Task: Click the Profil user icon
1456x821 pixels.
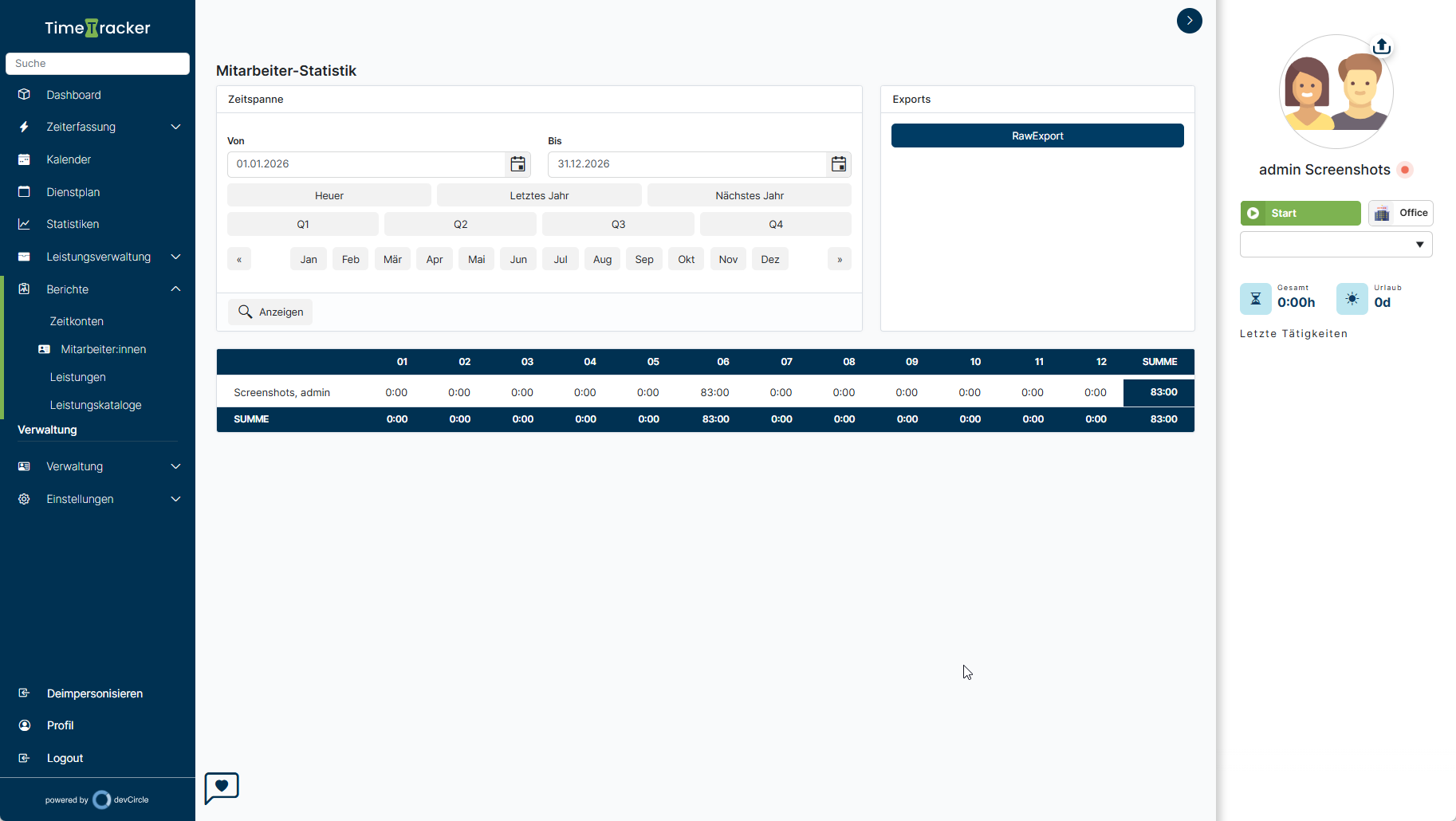Action: point(25,725)
